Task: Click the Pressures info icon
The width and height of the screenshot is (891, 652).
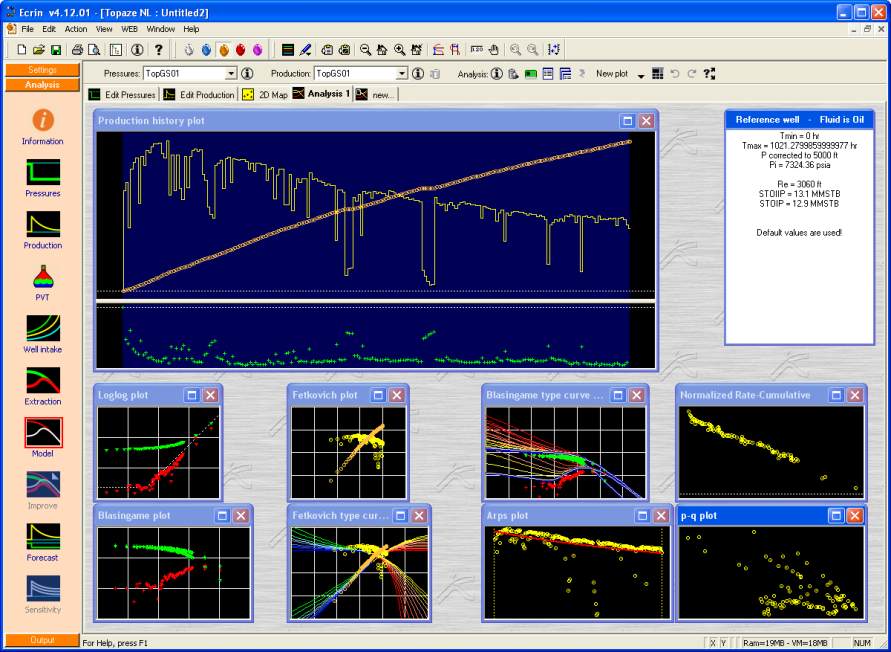Action: coord(247,74)
